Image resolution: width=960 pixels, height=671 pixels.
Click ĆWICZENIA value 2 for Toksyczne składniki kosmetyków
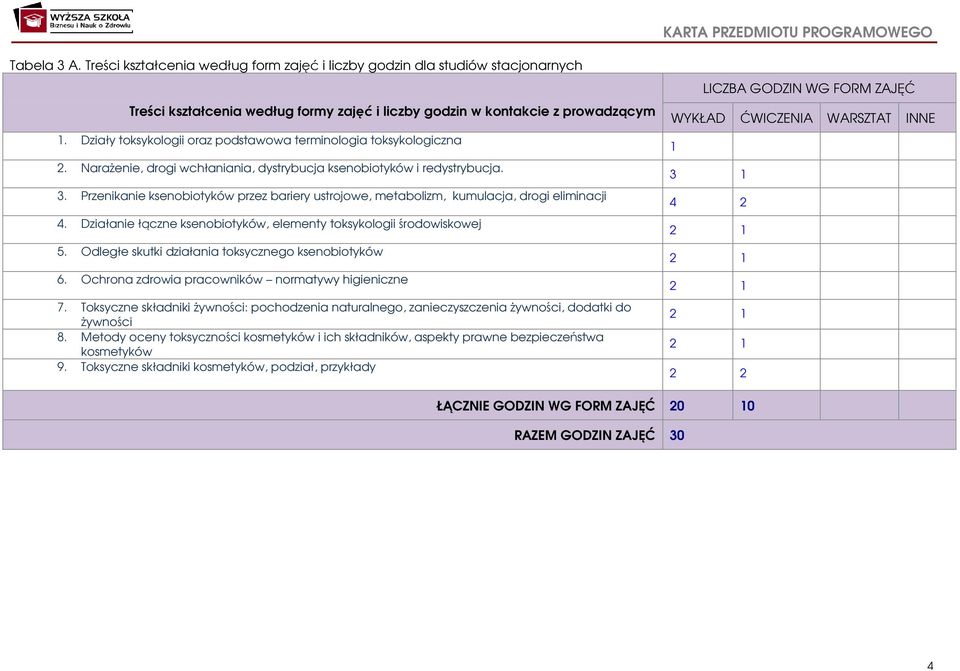(743, 373)
